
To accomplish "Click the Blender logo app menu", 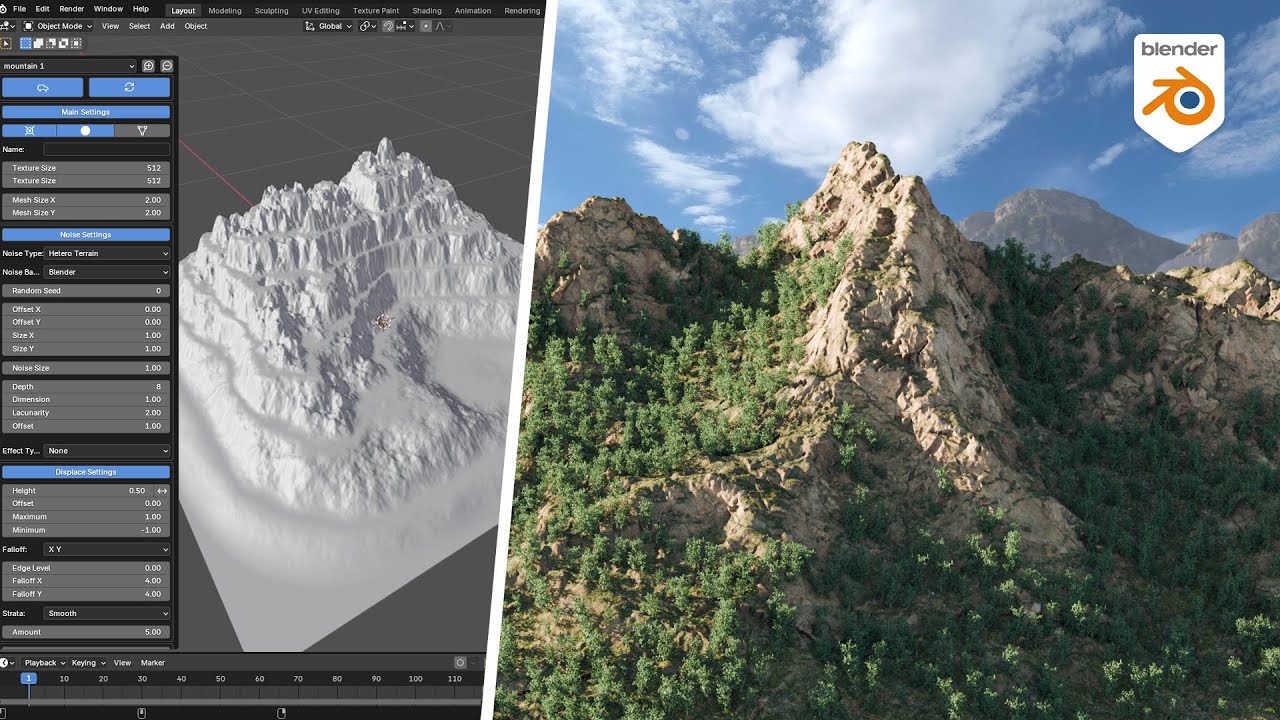I will [4, 9].
